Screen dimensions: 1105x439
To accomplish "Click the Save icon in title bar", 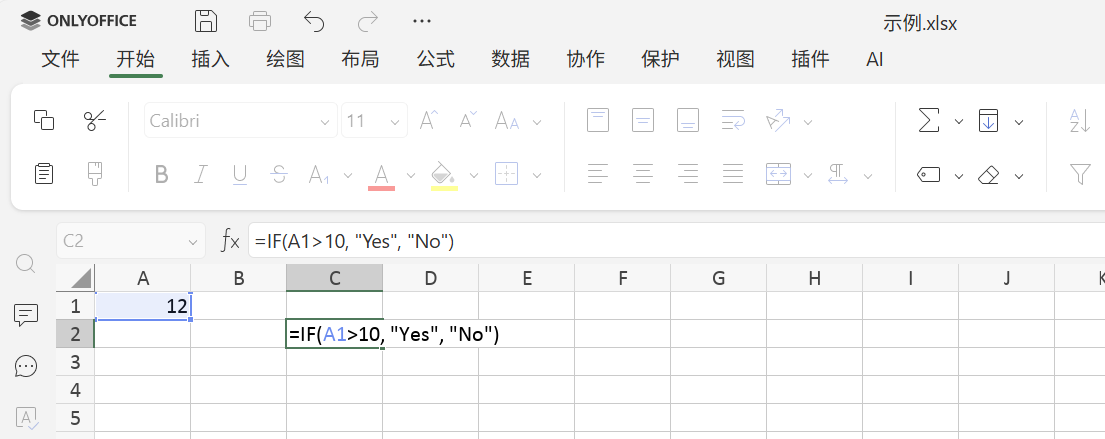I will click(206, 20).
